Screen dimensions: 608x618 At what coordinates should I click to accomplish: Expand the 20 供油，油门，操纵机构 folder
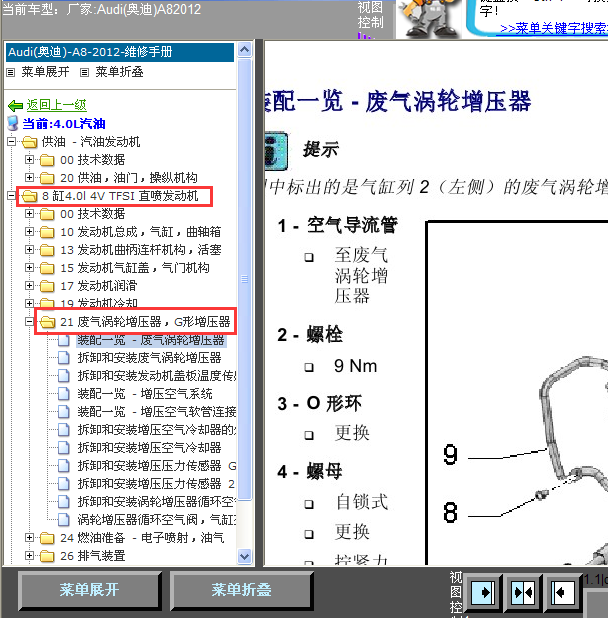(x=29, y=177)
